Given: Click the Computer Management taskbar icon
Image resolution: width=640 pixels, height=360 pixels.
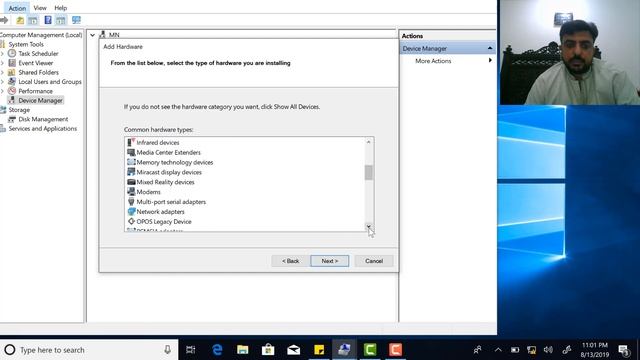Looking at the screenshot, I should 344,350.
